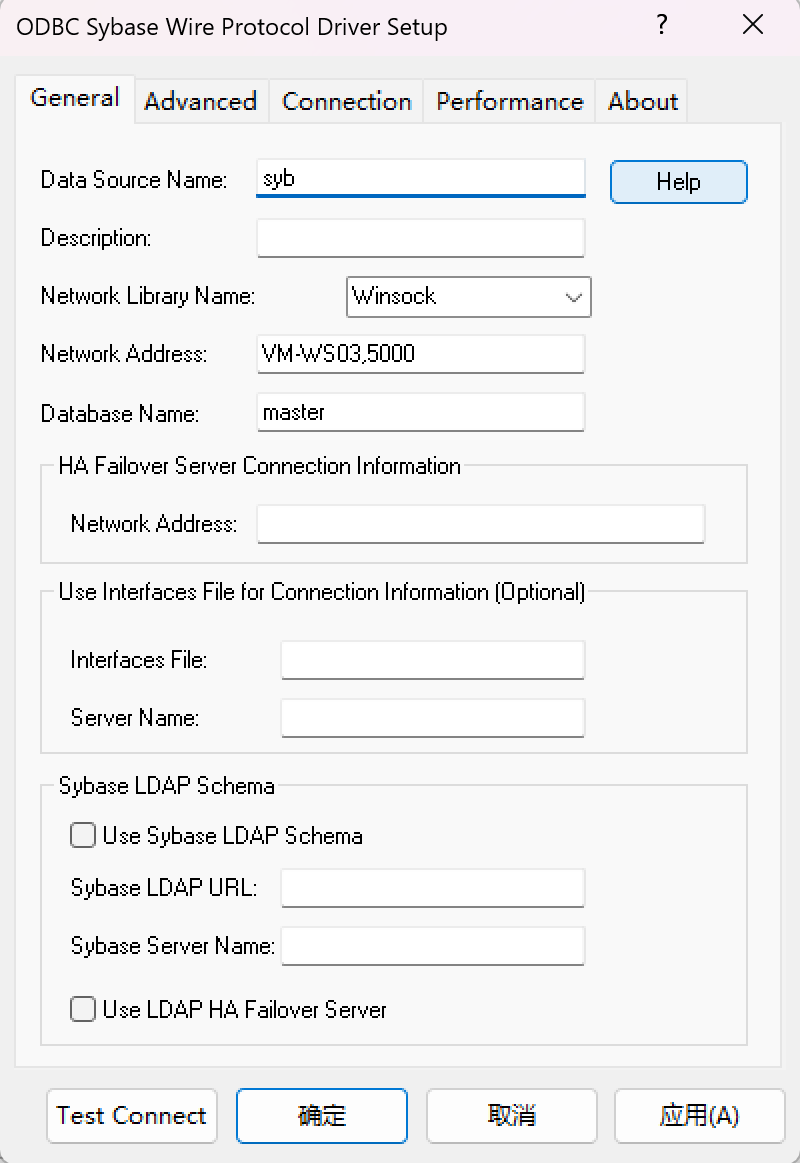This screenshot has width=800, height=1163.
Task: Click the Interfaces File label
Action: [x=139, y=659]
